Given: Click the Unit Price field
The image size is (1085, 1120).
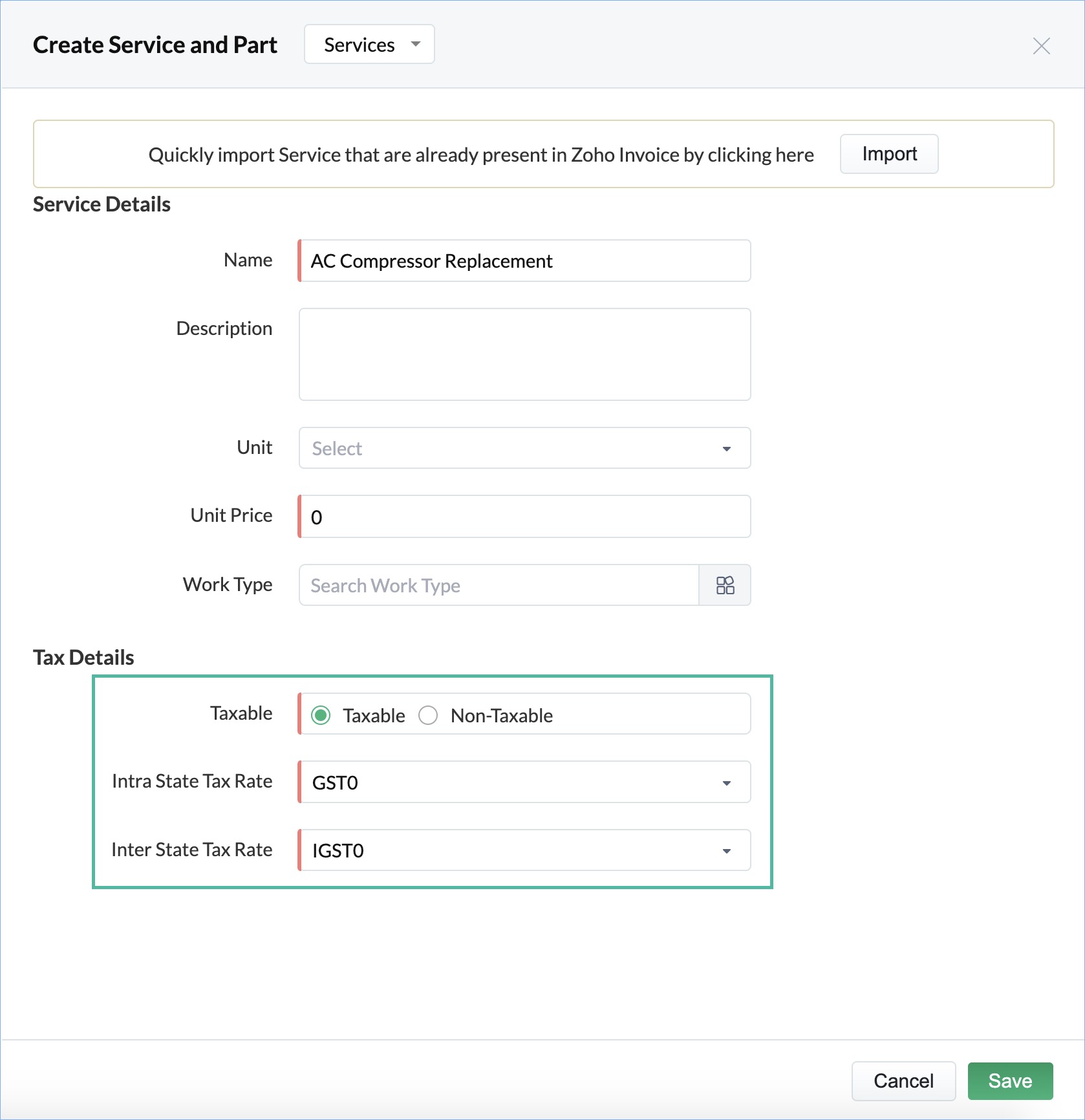Looking at the screenshot, I should click(x=524, y=517).
